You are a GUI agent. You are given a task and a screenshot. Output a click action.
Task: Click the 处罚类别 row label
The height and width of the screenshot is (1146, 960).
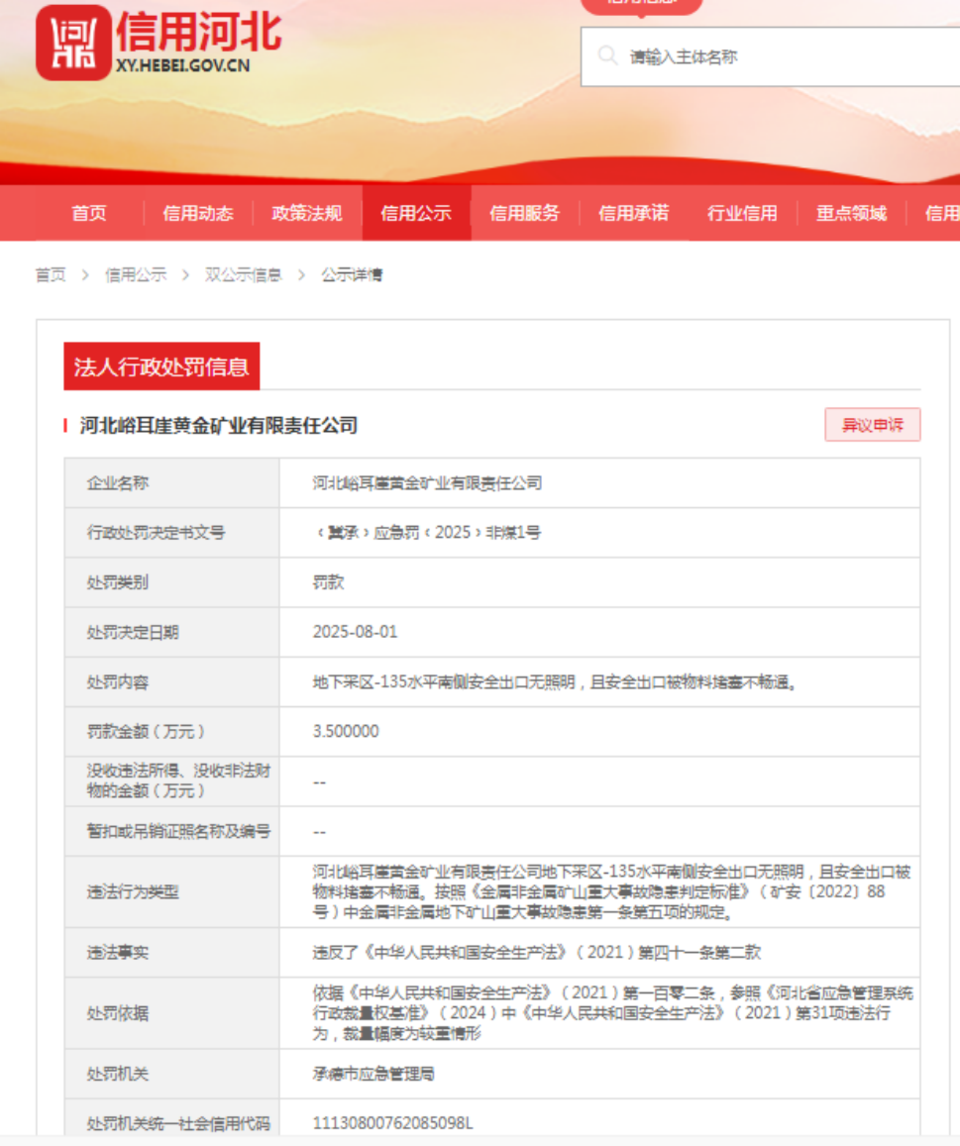pyautogui.click(x=118, y=583)
